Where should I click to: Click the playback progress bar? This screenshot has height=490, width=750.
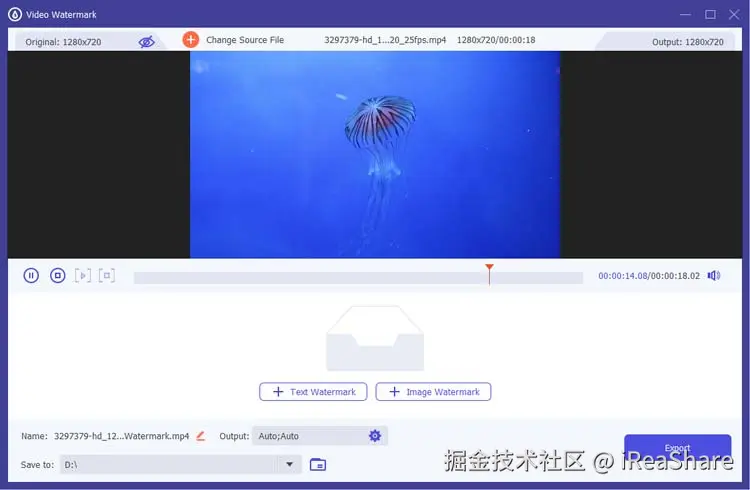pos(358,278)
